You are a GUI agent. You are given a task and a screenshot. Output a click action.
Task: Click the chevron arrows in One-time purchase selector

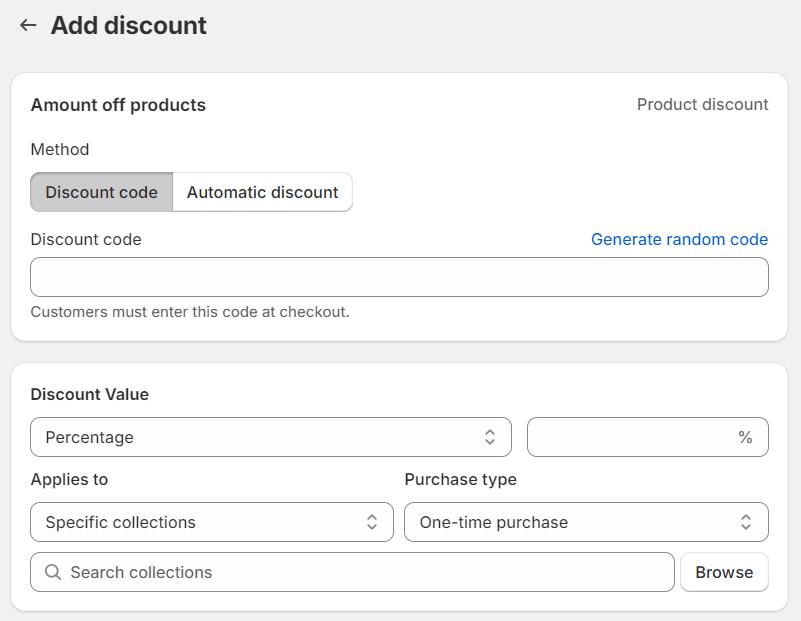tap(746, 522)
